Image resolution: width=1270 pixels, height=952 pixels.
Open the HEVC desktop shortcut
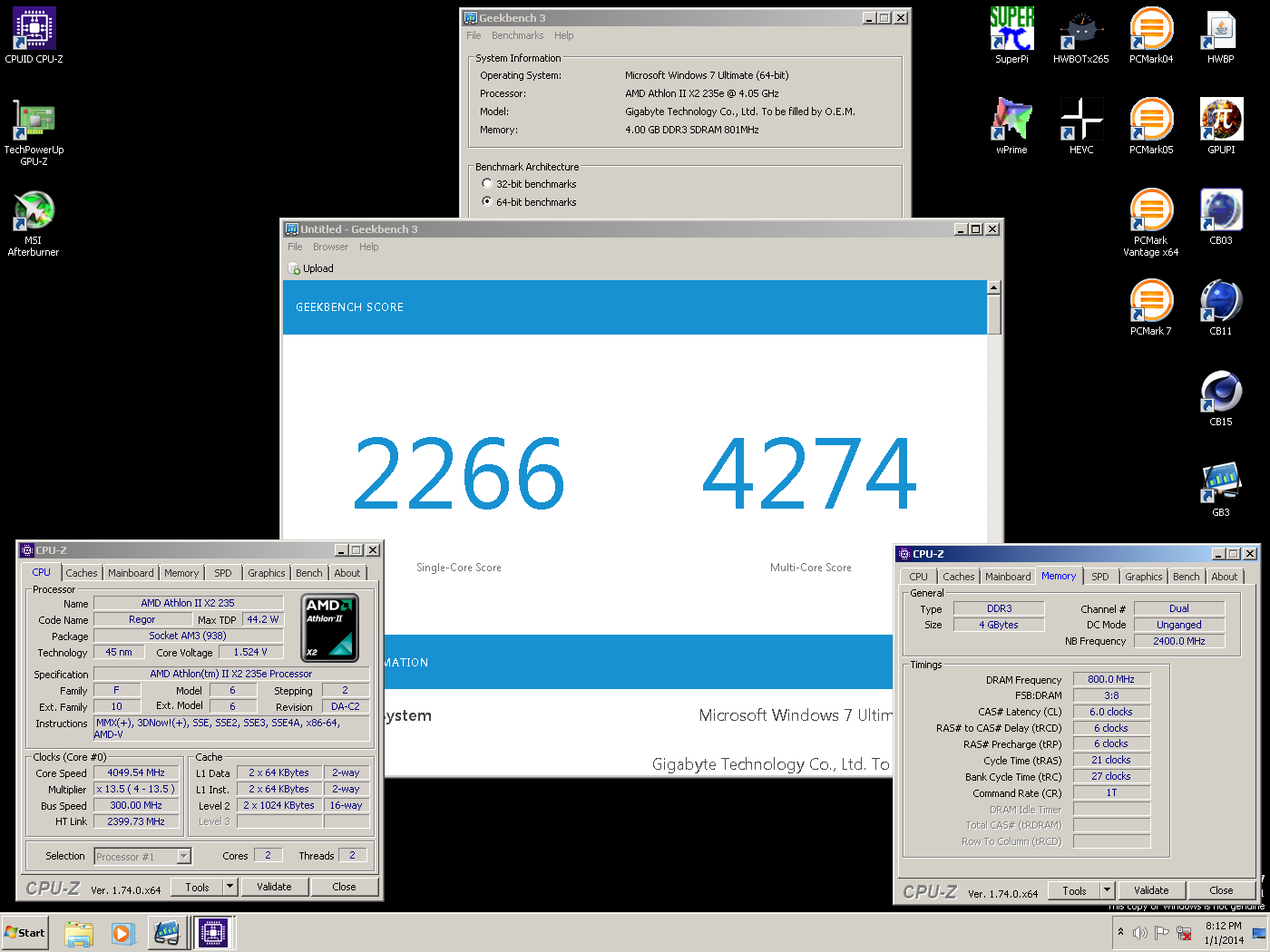click(1081, 127)
